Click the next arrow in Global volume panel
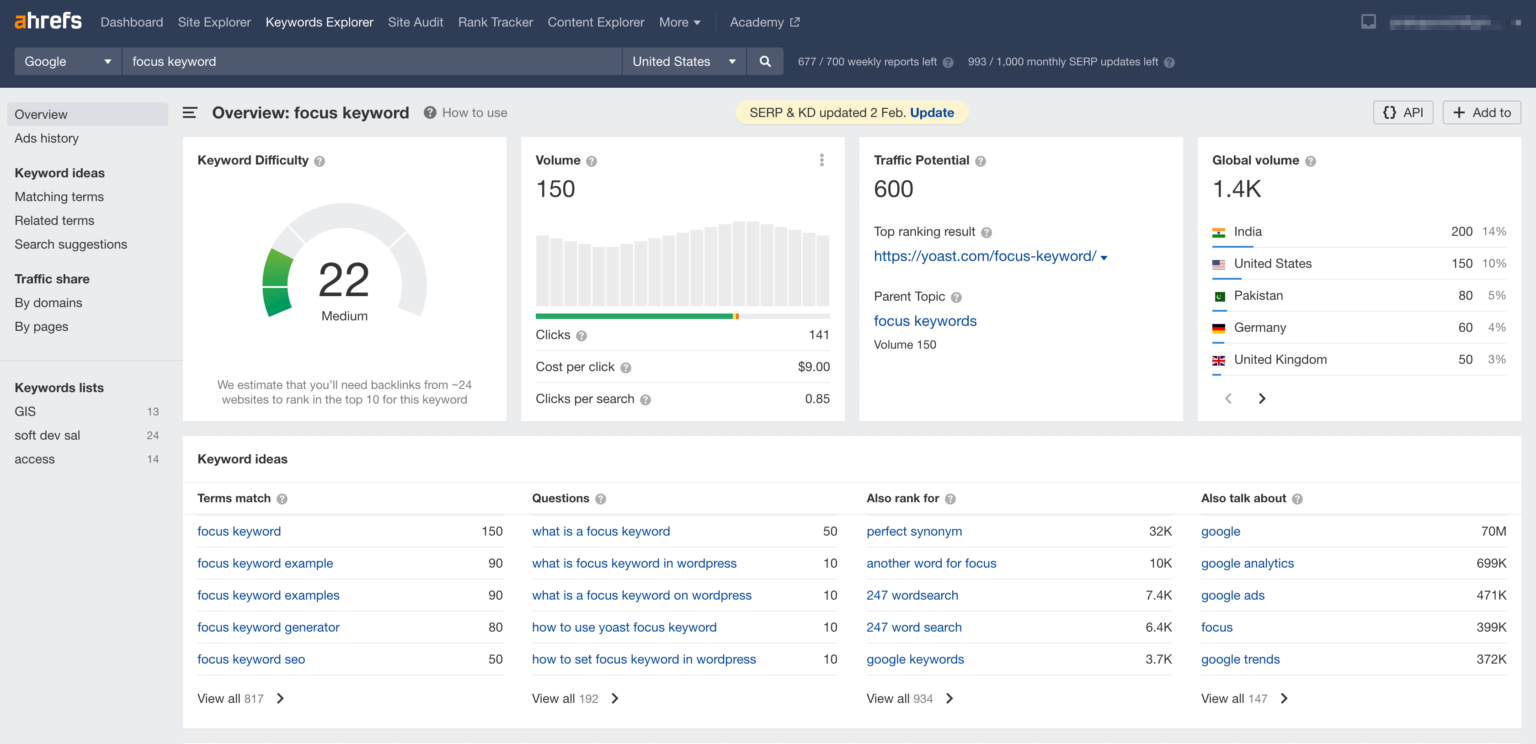The height and width of the screenshot is (744, 1536). click(x=1261, y=398)
